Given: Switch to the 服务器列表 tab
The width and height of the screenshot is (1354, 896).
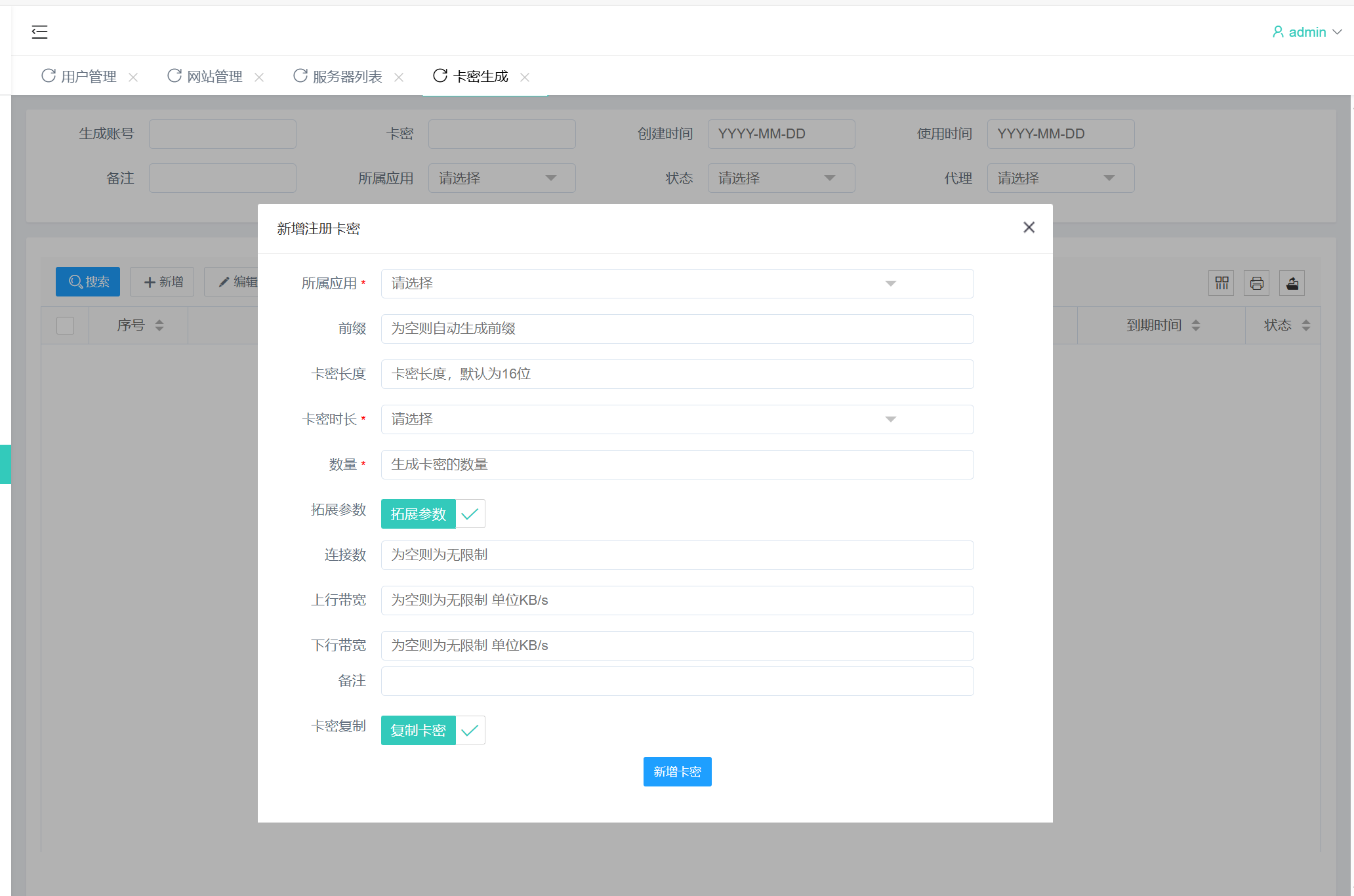Looking at the screenshot, I should [347, 77].
